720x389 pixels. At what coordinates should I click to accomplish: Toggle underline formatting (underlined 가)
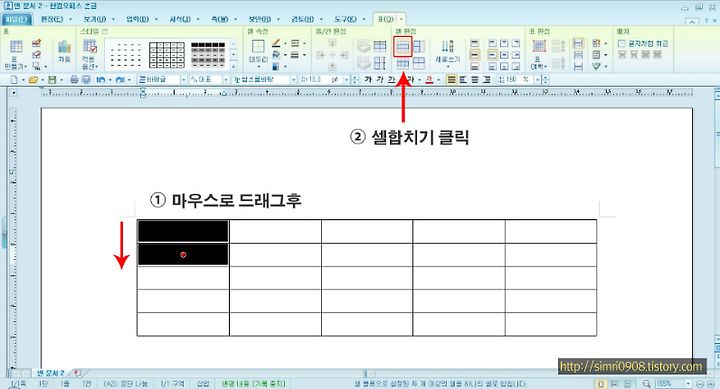click(x=391, y=80)
